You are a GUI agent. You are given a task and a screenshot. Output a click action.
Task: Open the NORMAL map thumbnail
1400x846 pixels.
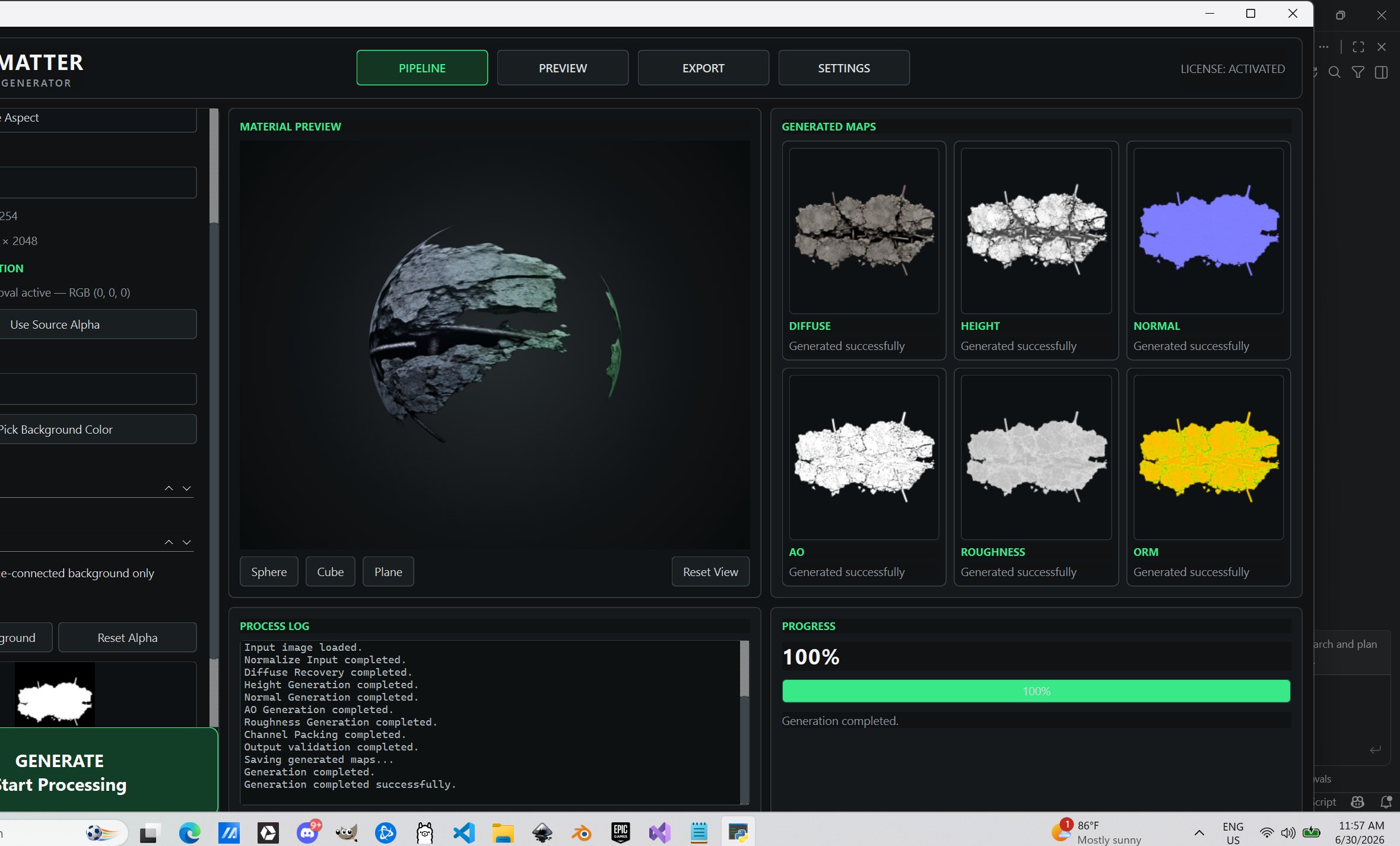[1208, 230]
